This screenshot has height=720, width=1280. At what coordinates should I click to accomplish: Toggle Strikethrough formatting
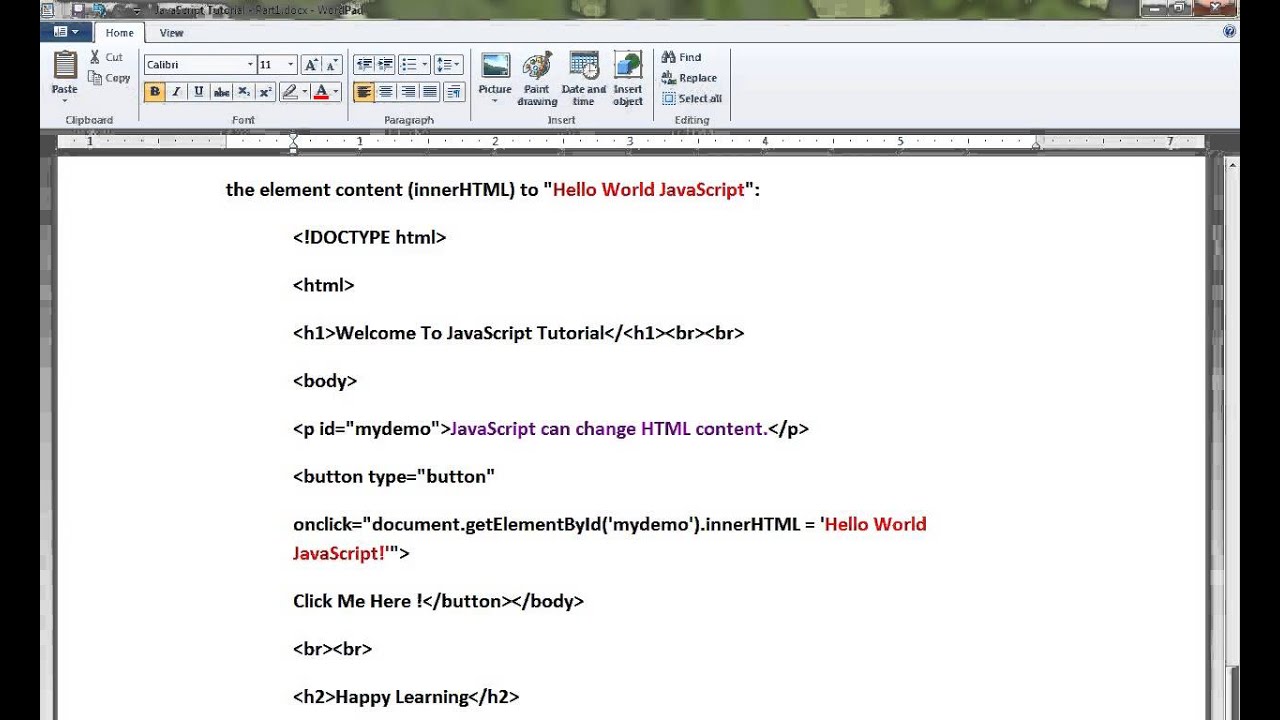click(221, 92)
